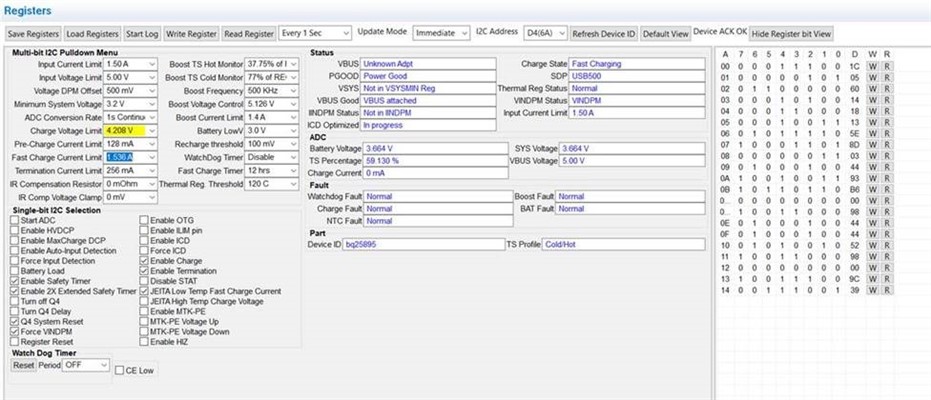Image resolution: width=931 pixels, height=400 pixels.
Task: Open the Boost Current Limit 1.4 A dropdown
Action: click(271, 118)
